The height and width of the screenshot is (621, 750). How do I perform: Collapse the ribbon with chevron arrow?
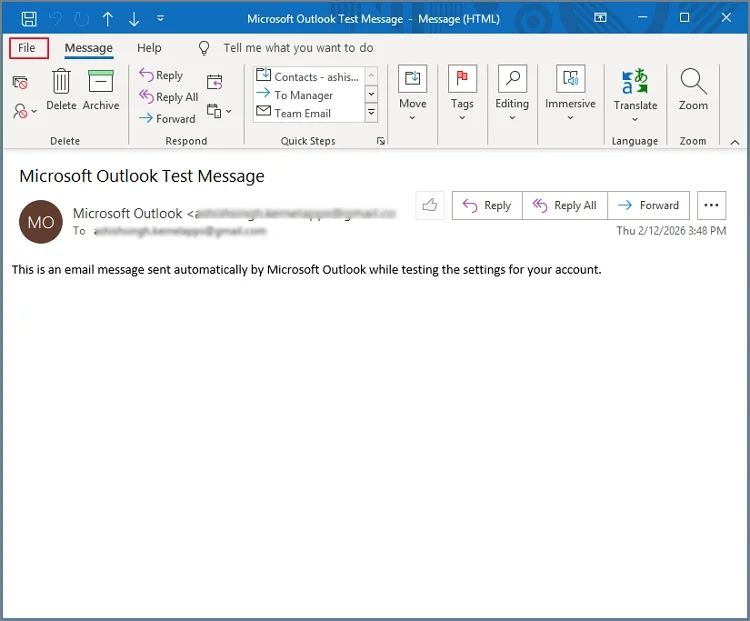tap(735, 142)
